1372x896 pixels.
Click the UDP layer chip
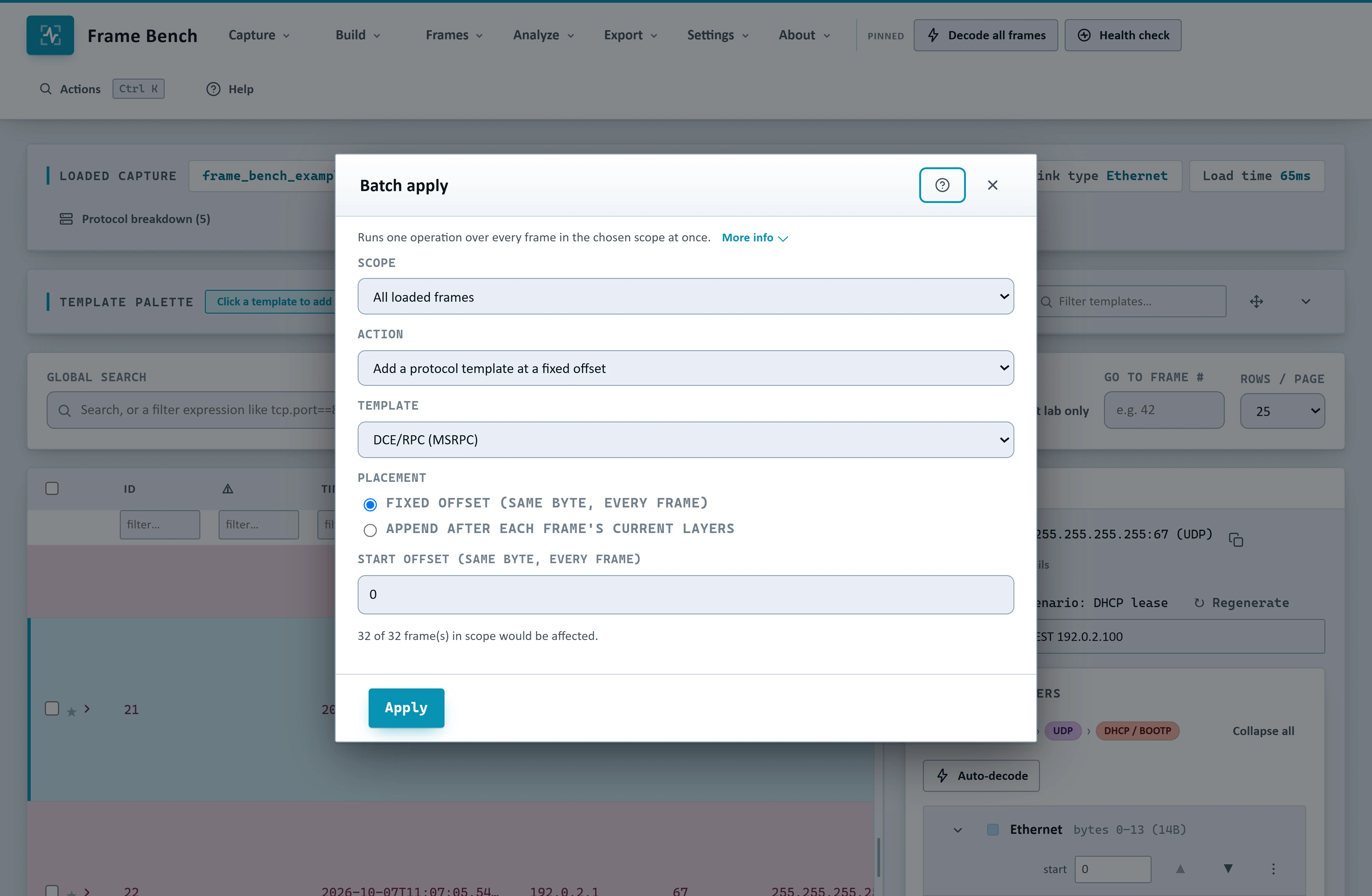point(1063,731)
